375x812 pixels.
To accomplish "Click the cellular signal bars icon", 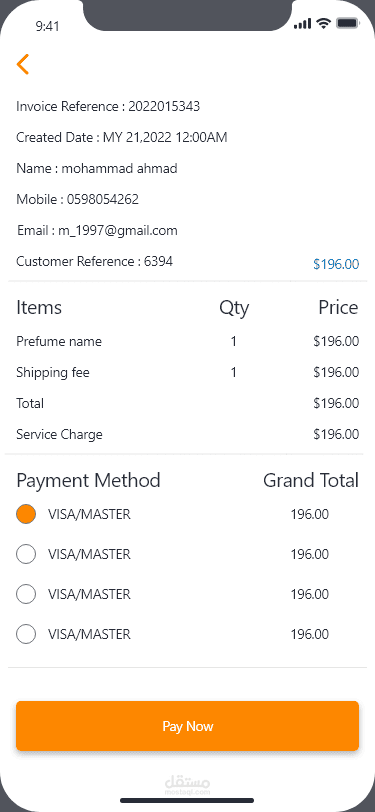I will click(x=302, y=23).
